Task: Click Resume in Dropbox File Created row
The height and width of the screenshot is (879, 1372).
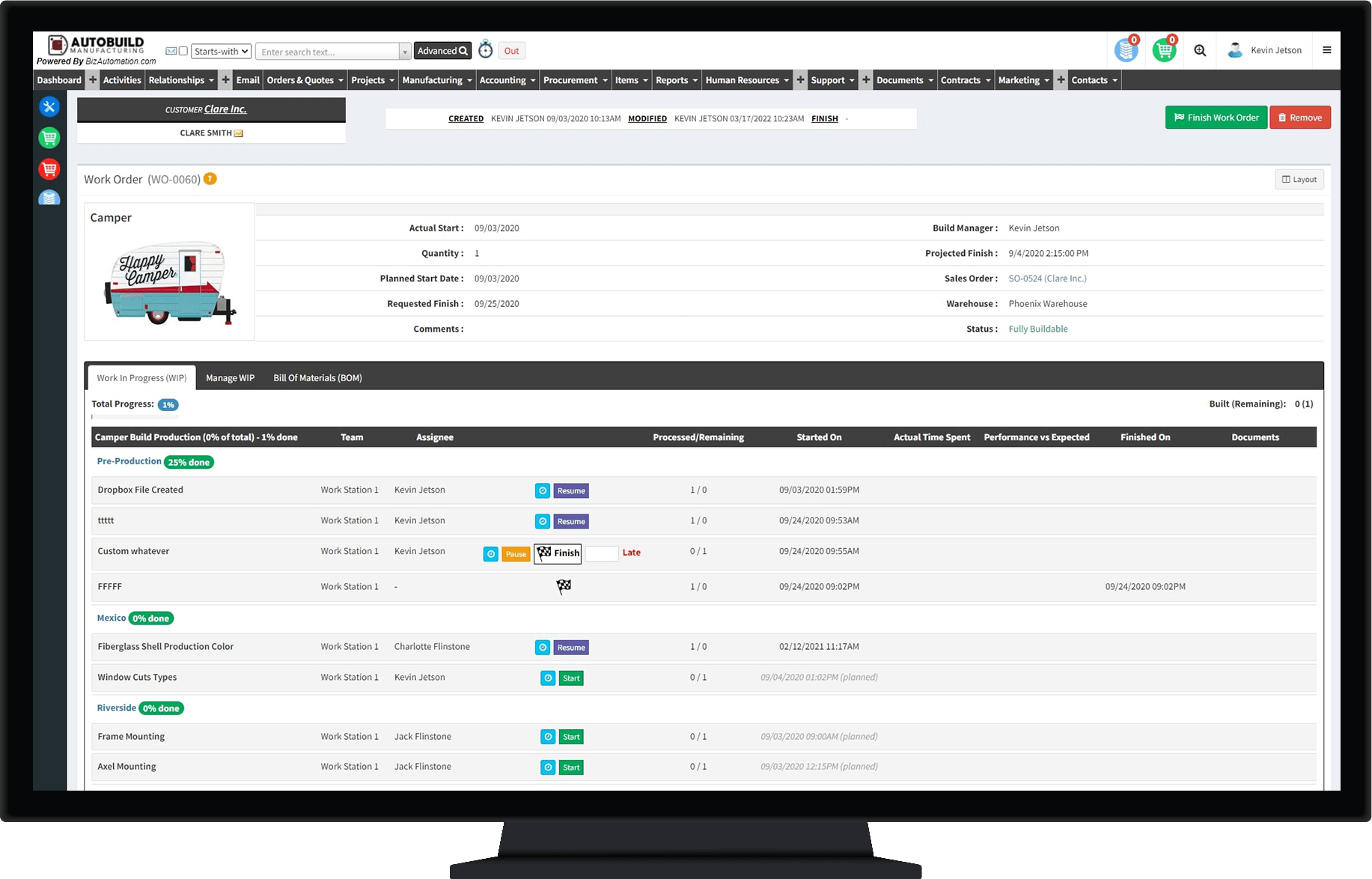Action: tap(571, 491)
